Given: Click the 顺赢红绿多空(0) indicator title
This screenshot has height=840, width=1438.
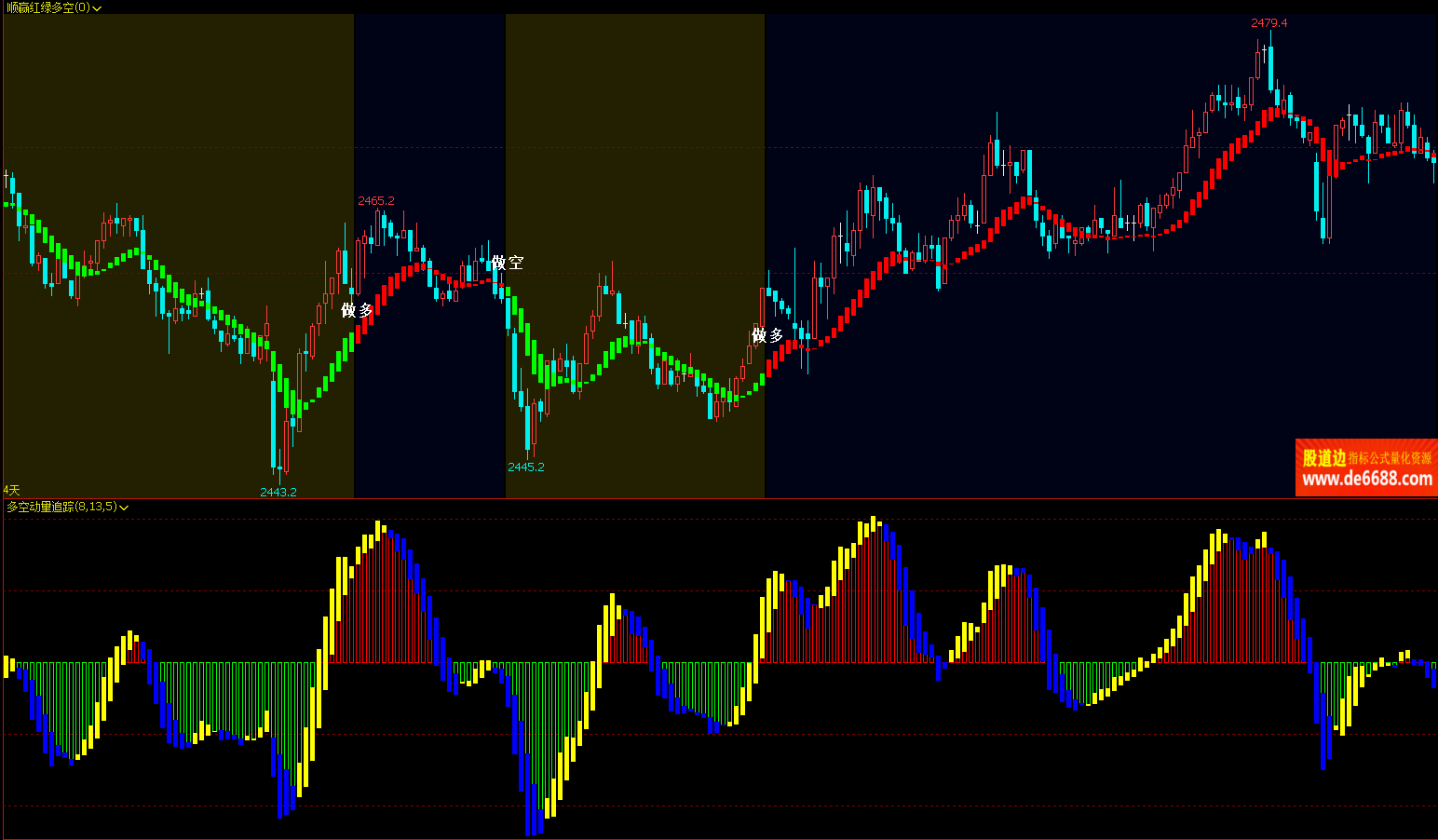Looking at the screenshot, I should (48, 7).
